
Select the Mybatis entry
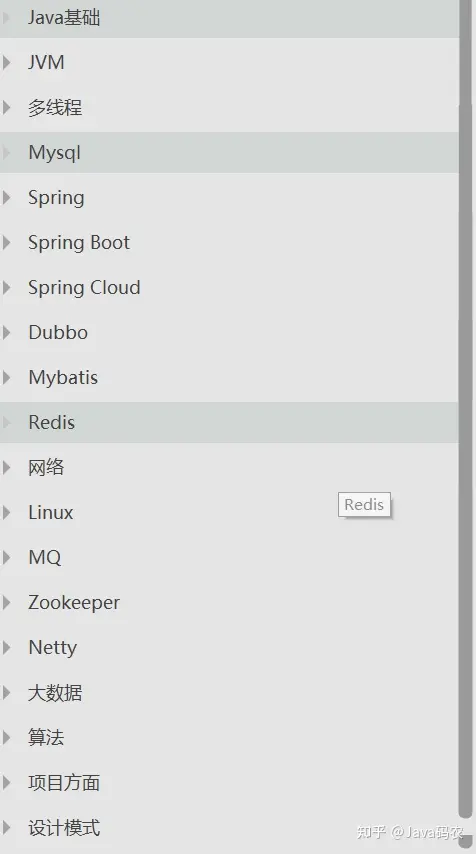coord(63,377)
